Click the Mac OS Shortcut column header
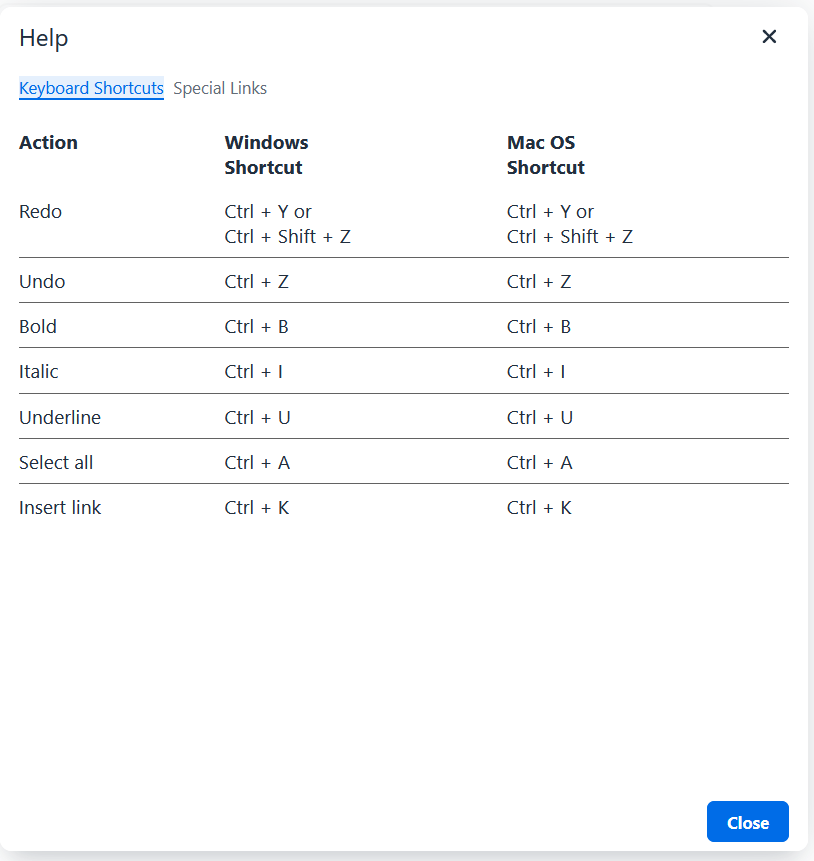 click(545, 155)
